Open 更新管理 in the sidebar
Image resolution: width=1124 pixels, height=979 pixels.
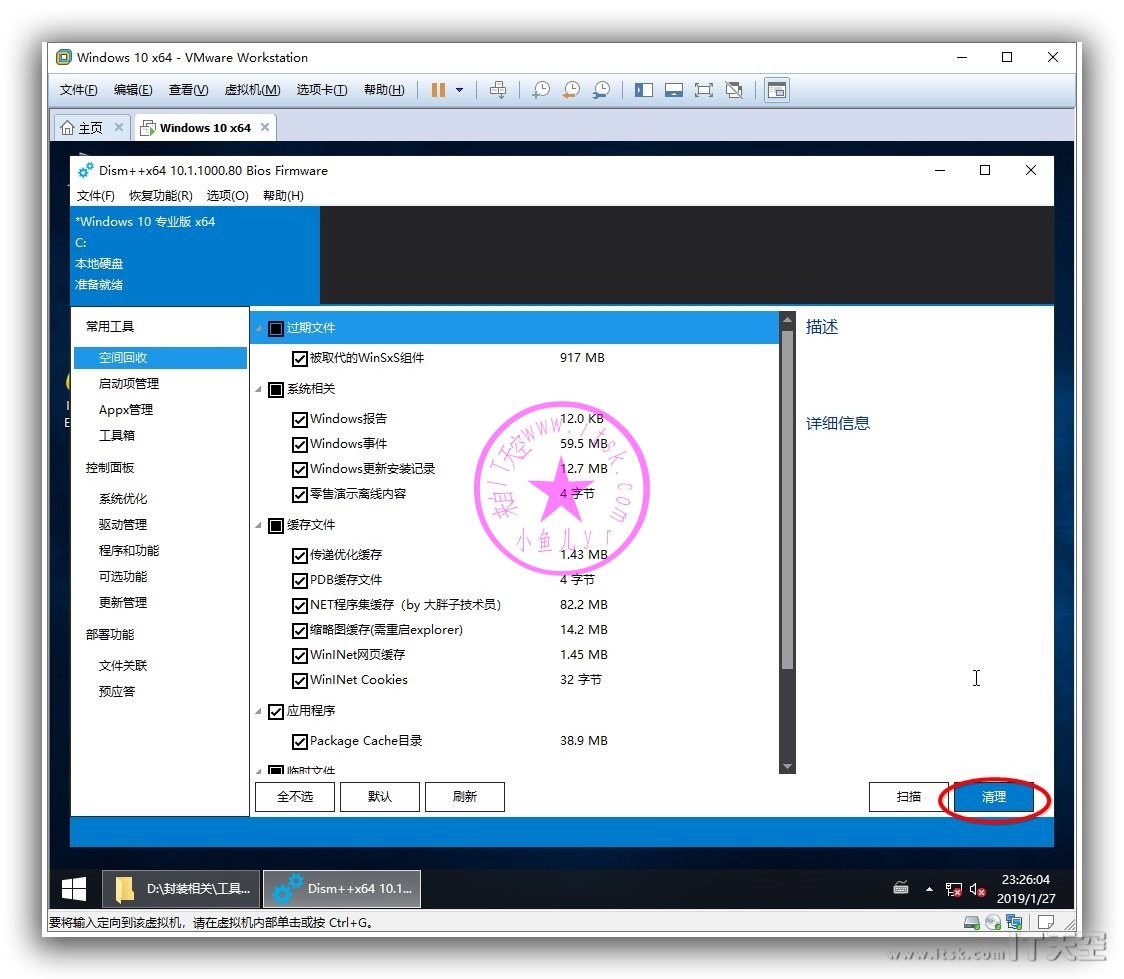click(x=123, y=602)
